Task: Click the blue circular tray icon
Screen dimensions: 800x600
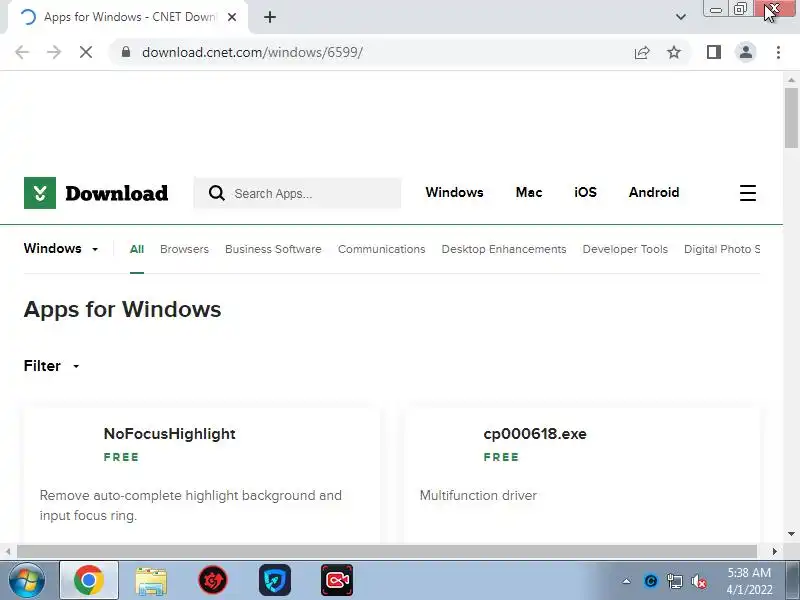Action: (651, 581)
